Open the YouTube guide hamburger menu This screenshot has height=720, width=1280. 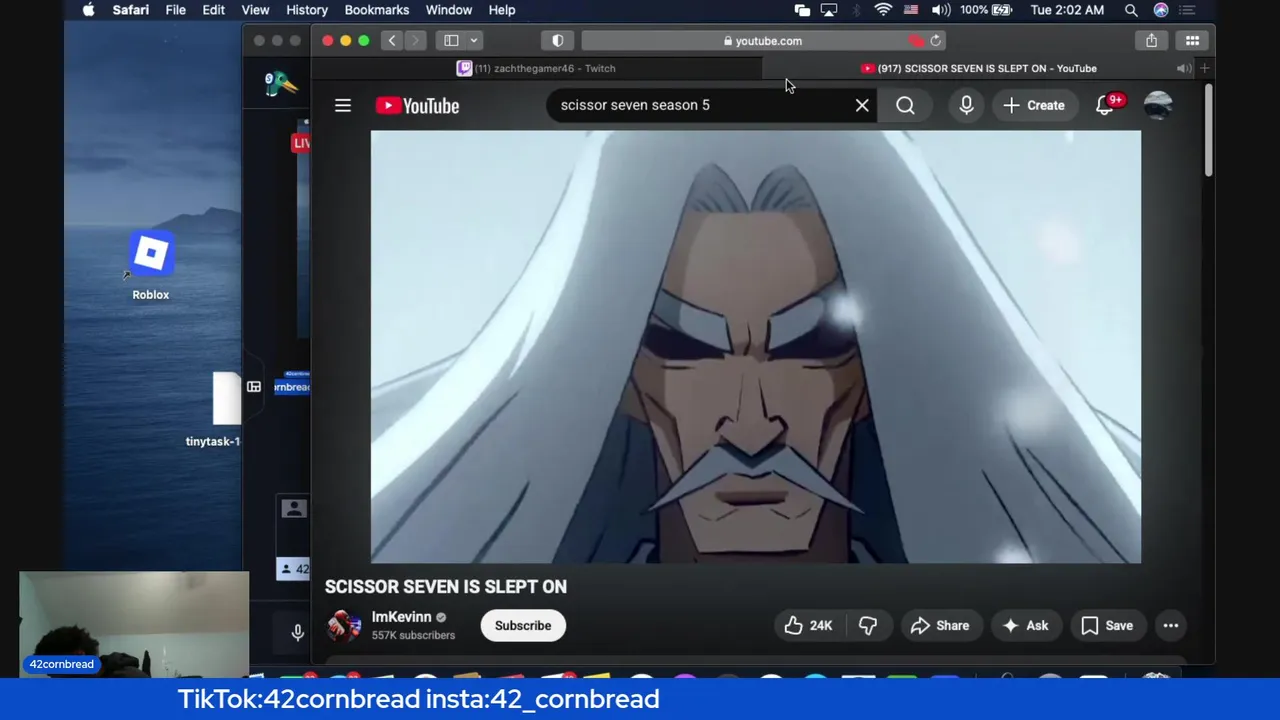click(x=343, y=105)
